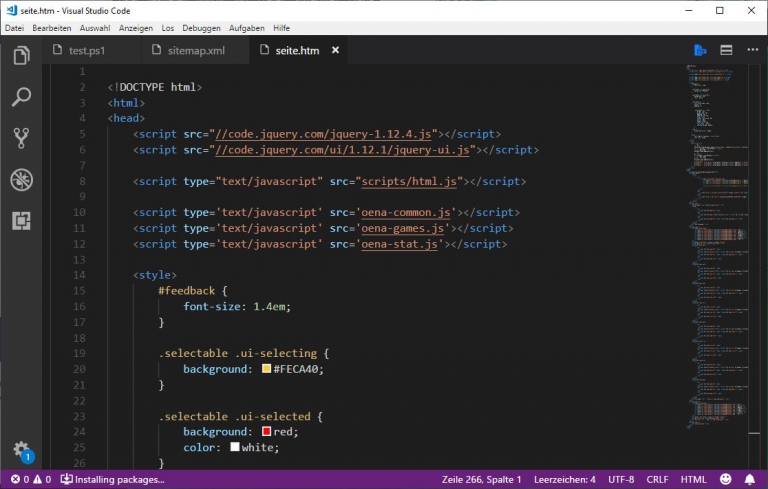Image resolution: width=768 pixels, height=489 pixels.
Task: Click line number 14 in the gutter
Action: [x=79, y=275]
